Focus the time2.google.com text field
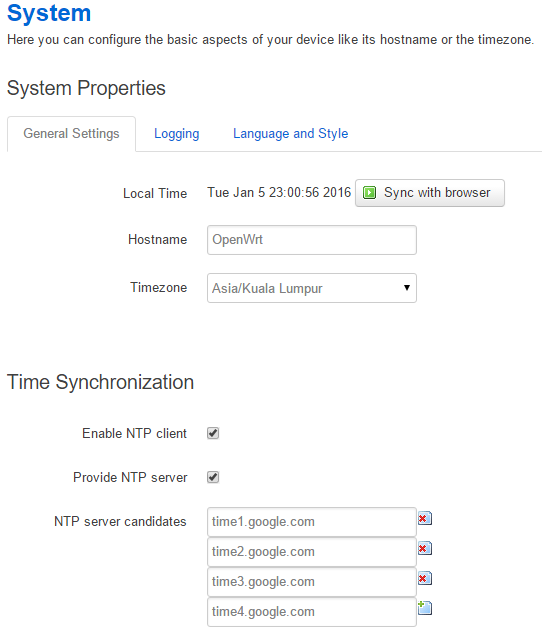542x629 pixels. (312, 552)
